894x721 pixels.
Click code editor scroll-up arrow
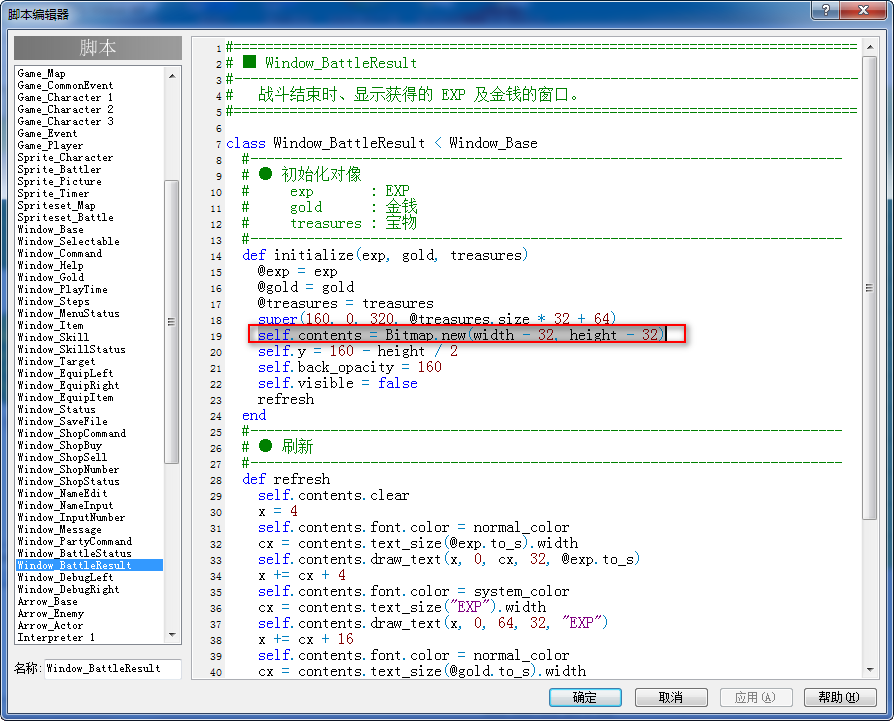coord(869,47)
